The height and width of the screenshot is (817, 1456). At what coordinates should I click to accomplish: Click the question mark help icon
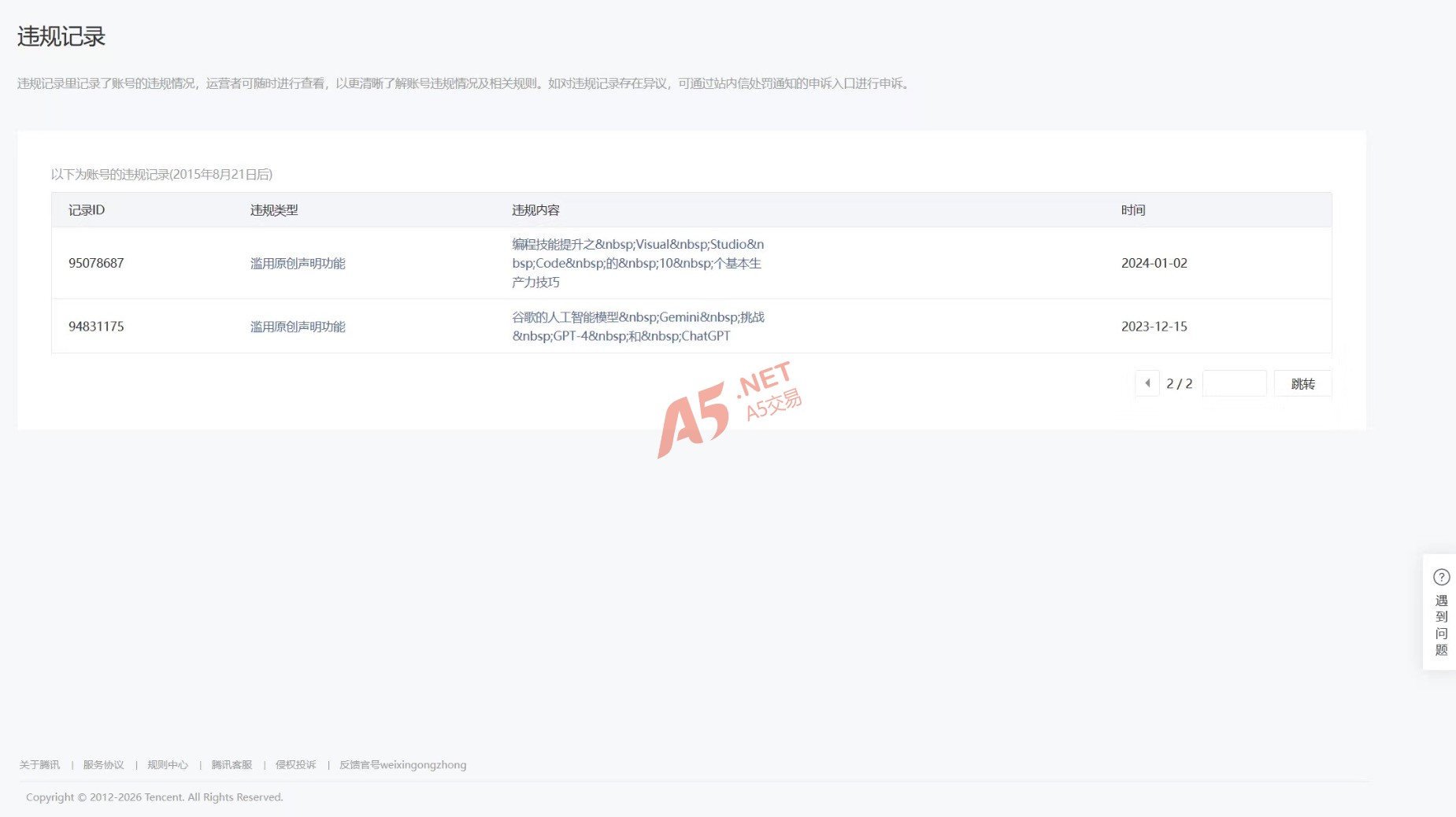click(x=1441, y=577)
